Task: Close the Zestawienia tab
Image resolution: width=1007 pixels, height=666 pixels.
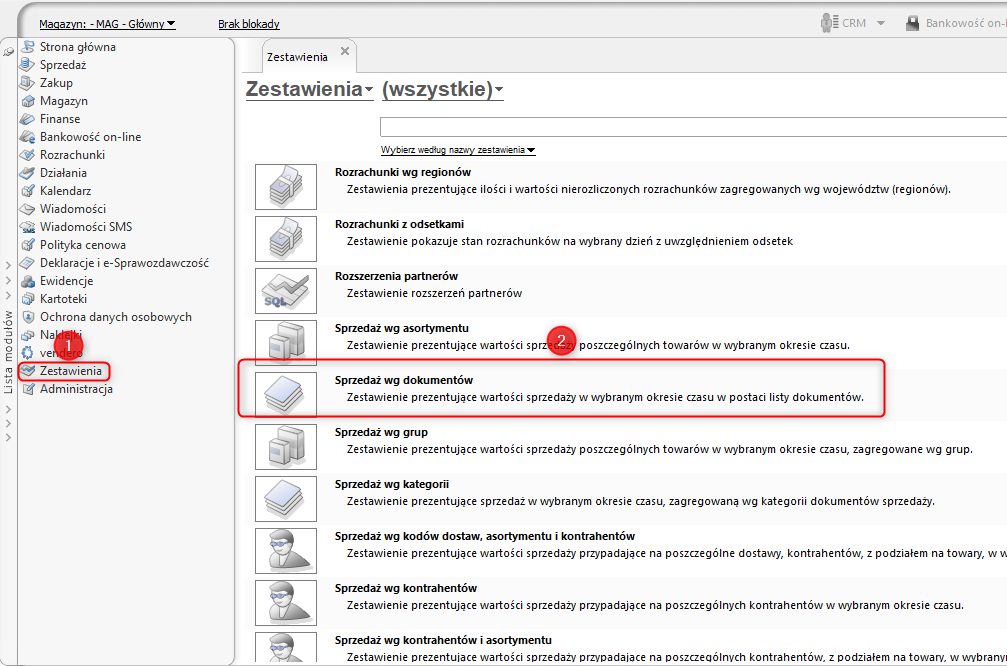Action: click(x=345, y=51)
